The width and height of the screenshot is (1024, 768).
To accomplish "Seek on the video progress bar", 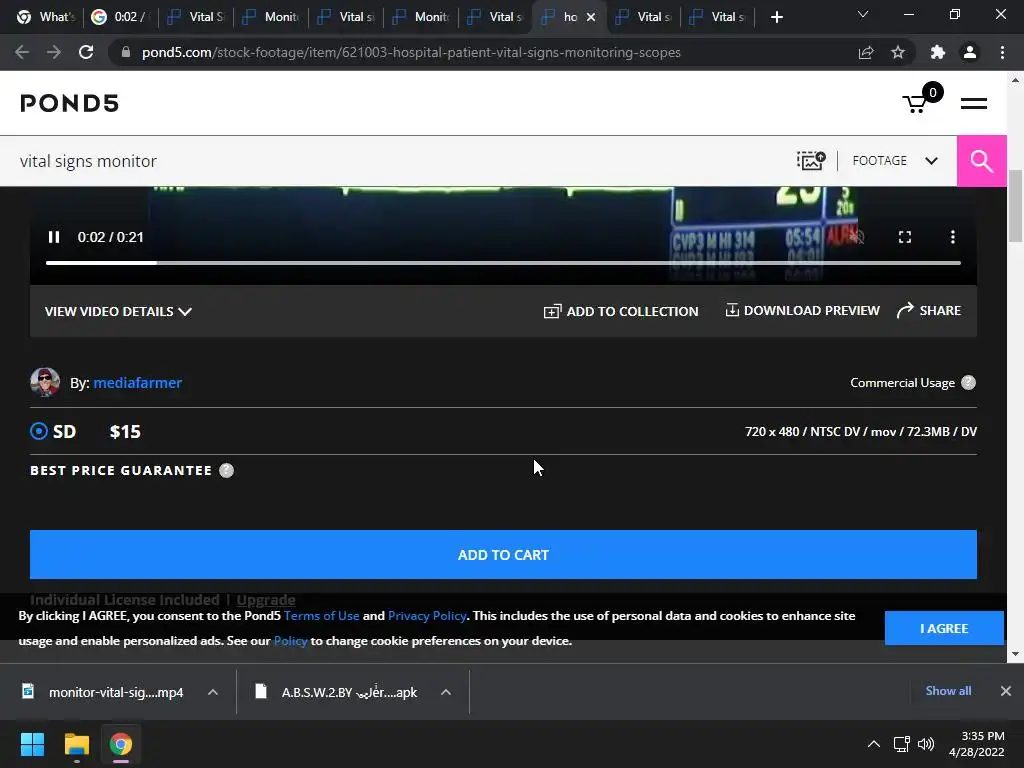I will tap(503, 263).
